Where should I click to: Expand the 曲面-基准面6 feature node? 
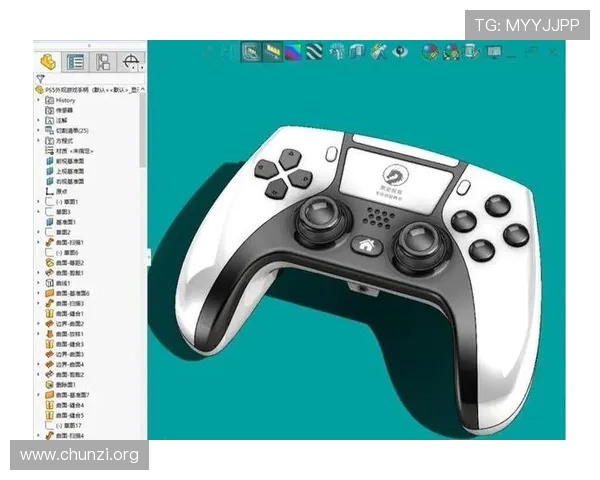(x=39, y=293)
